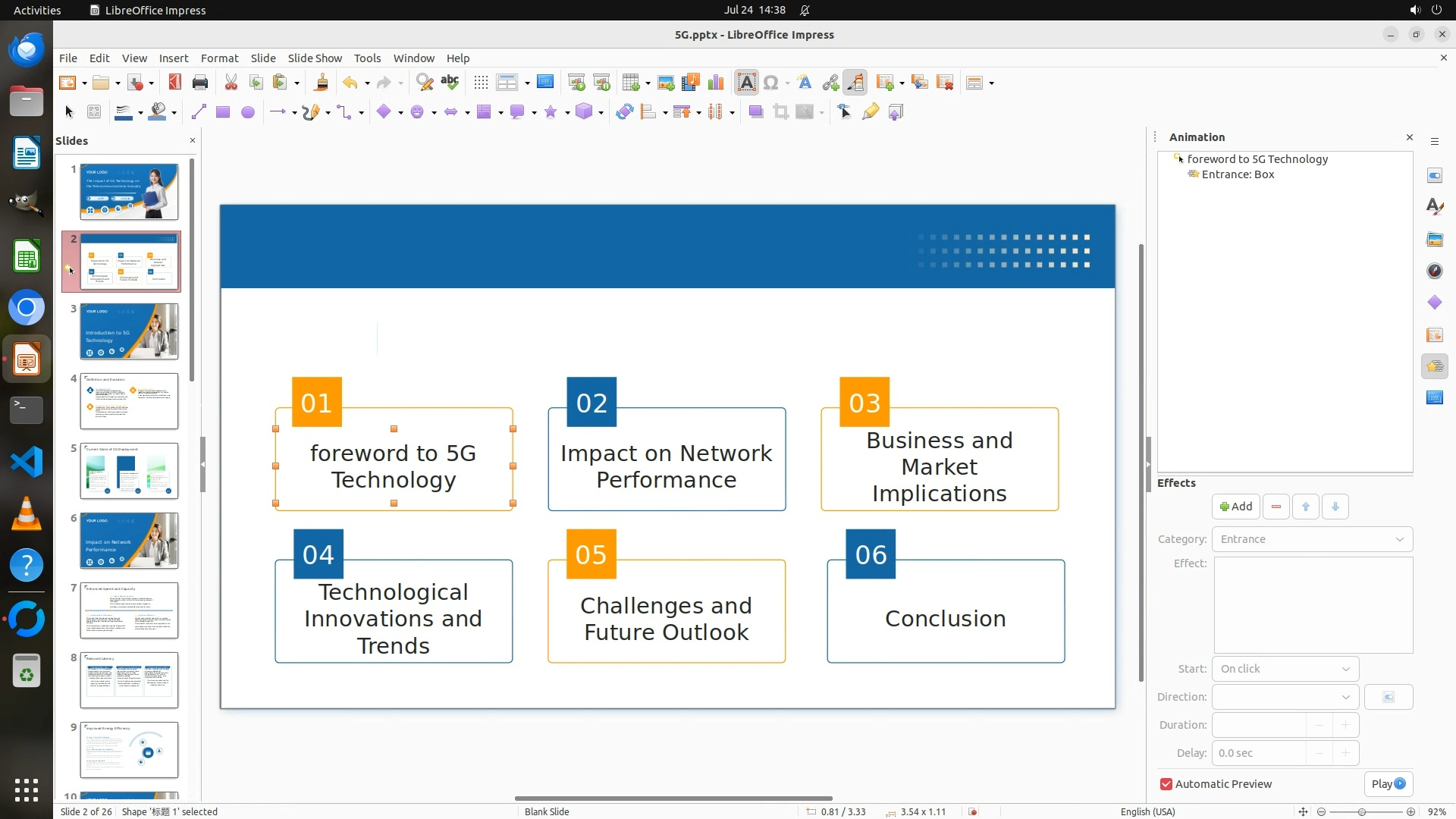Open the Start dropdown set to On click
This screenshot has width=1456, height=819.
click(1285, 669)
